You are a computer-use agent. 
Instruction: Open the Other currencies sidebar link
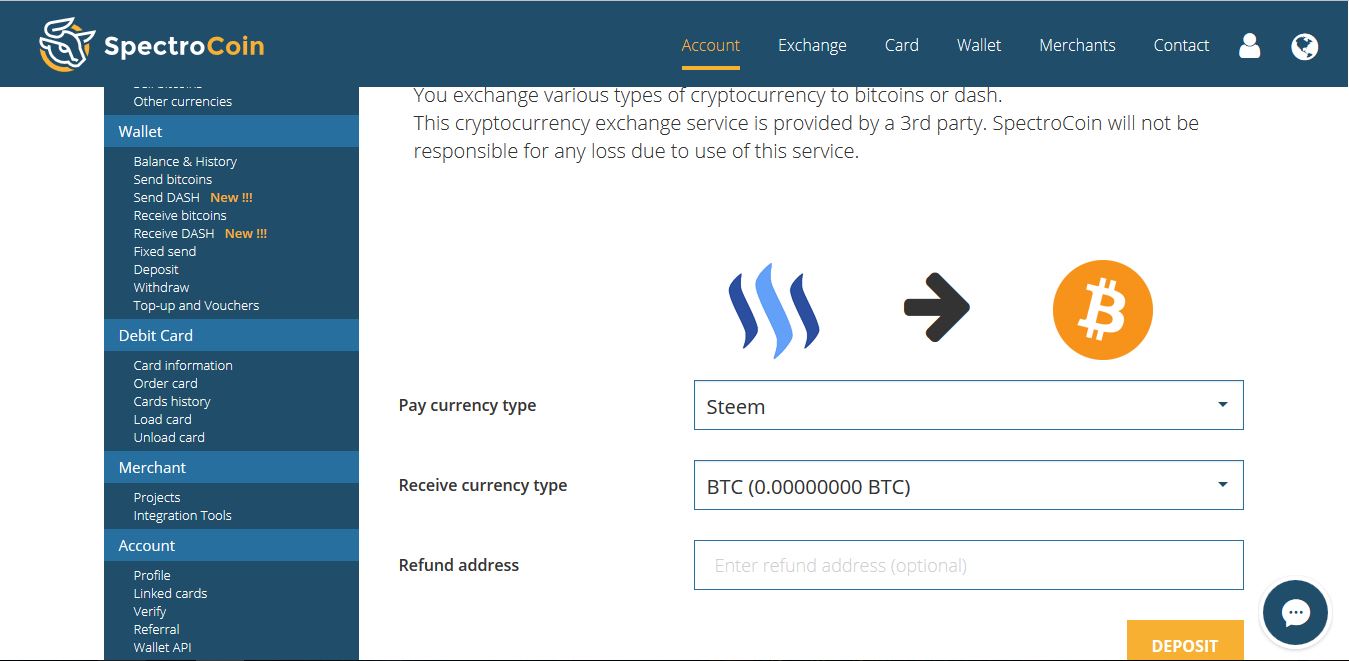(x=183, y=101)
